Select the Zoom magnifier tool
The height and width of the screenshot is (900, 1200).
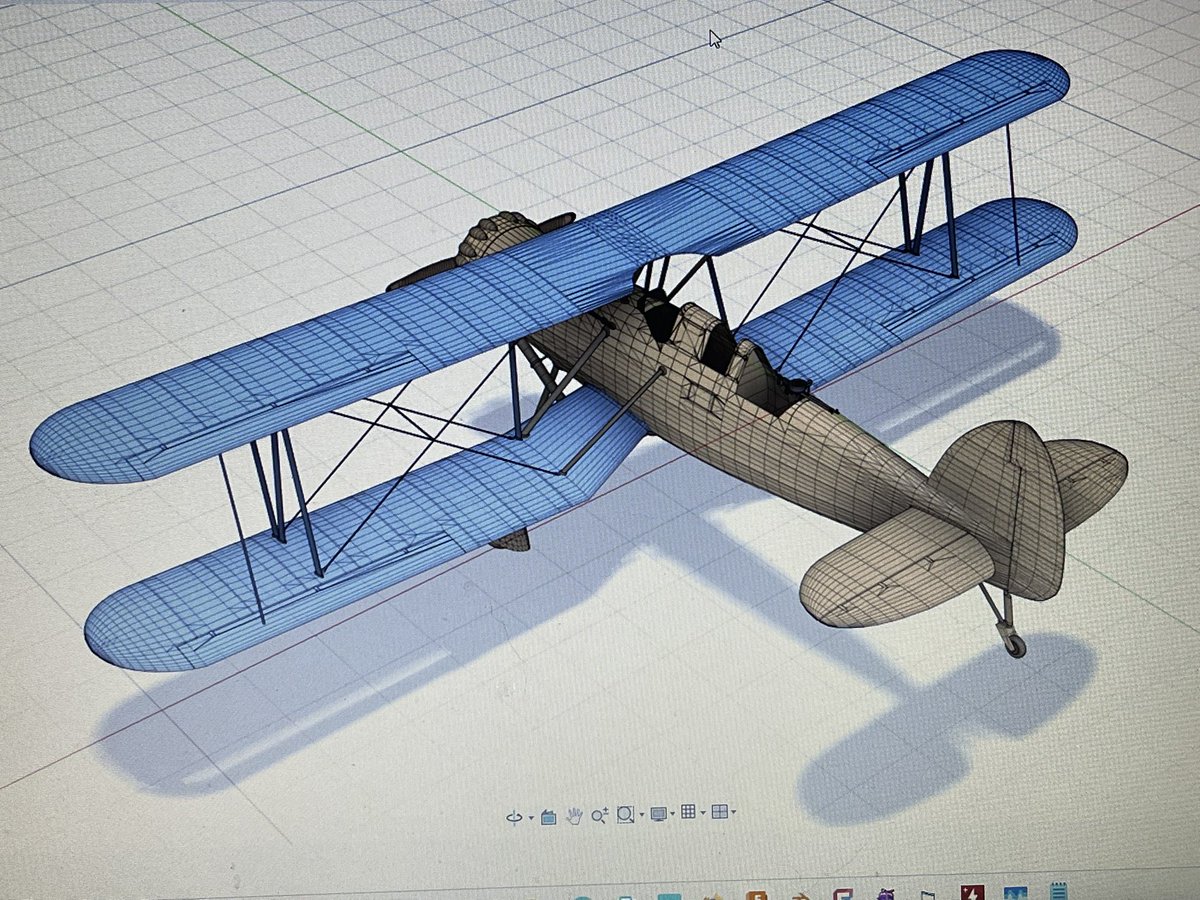pos(600,816)
